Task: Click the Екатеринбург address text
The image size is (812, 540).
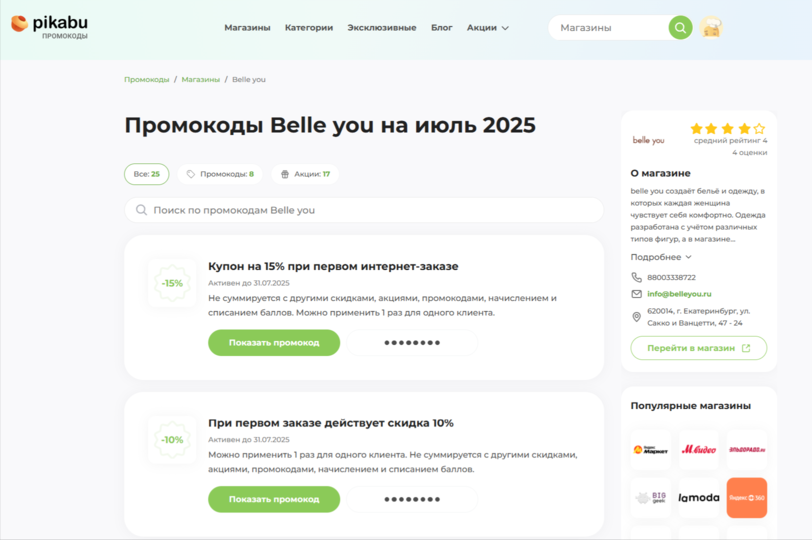Action: pyautogui.click(x=699, y=317)
